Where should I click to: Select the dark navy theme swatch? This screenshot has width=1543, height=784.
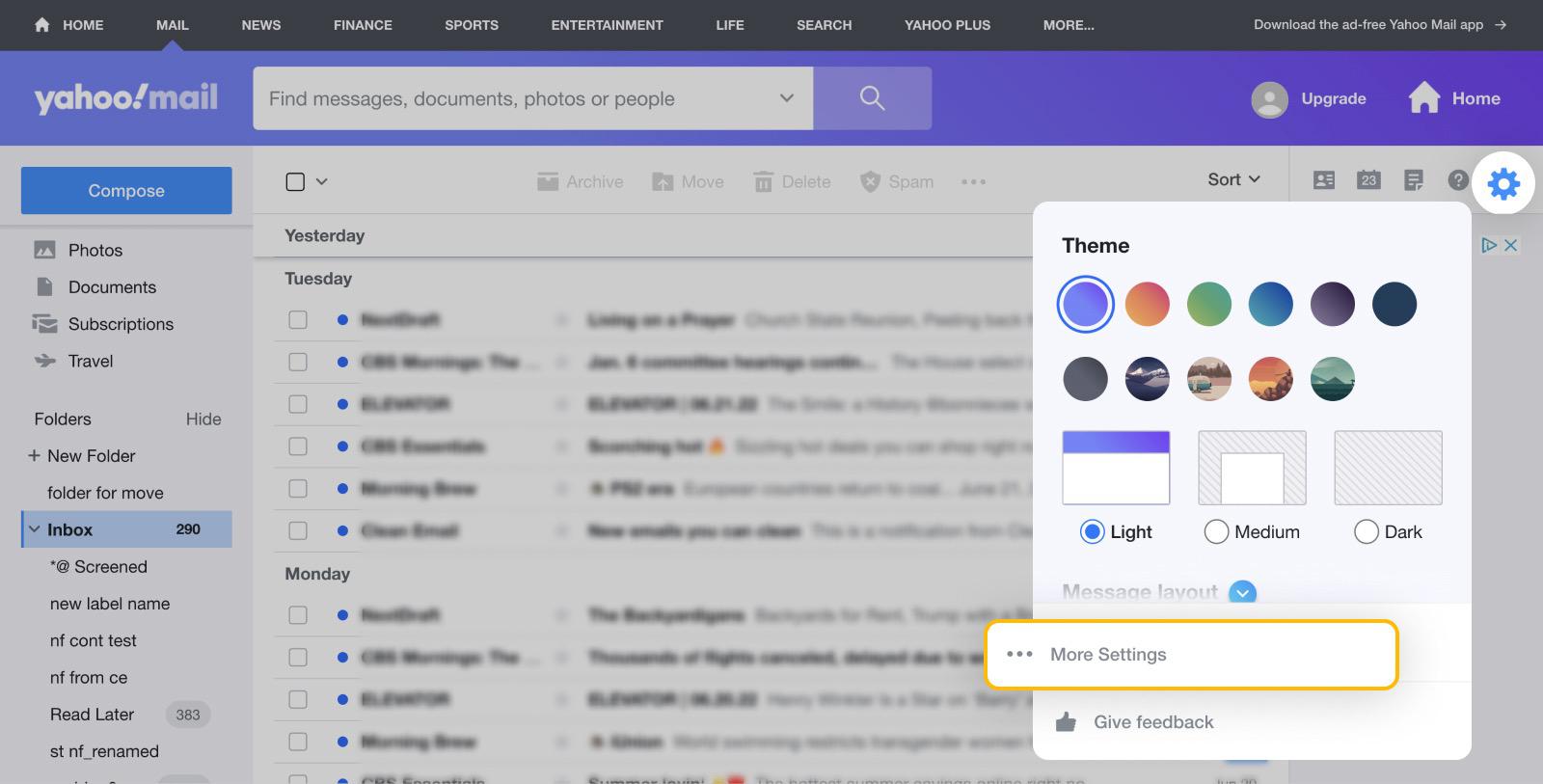click(1394, 305)
